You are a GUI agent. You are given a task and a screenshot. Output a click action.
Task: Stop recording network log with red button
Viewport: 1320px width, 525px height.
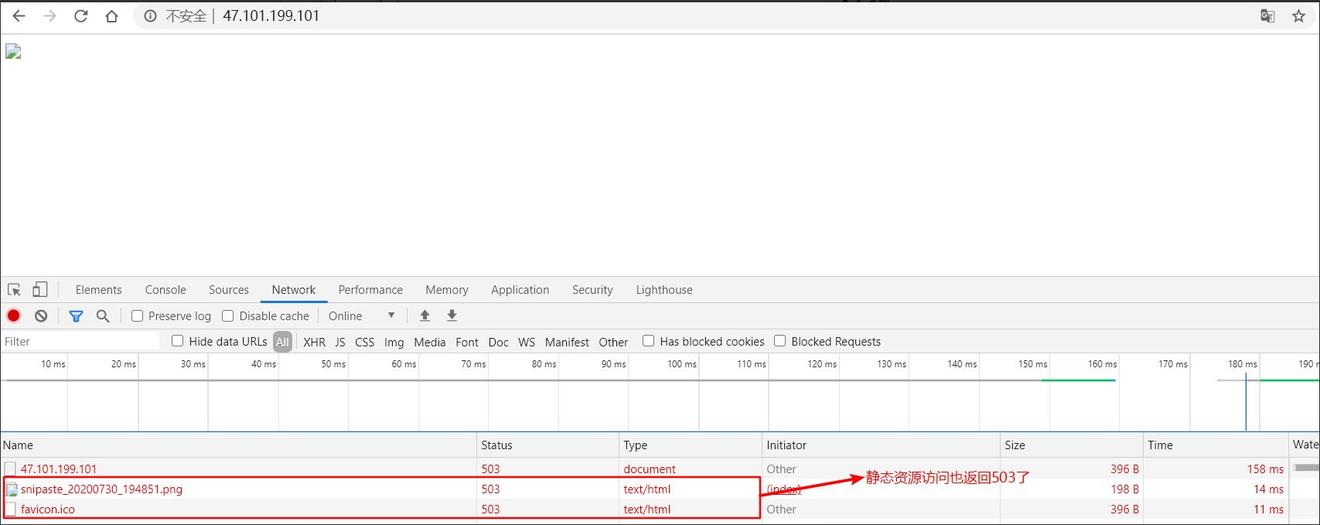point(14,316)
